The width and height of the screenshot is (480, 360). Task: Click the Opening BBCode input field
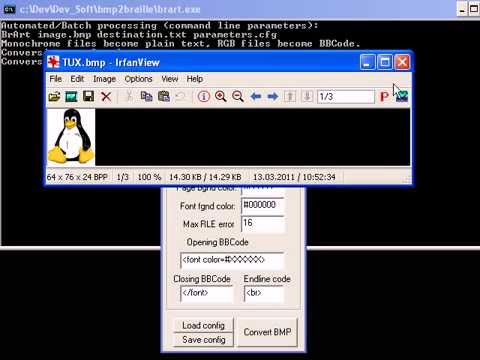point(232,260)
